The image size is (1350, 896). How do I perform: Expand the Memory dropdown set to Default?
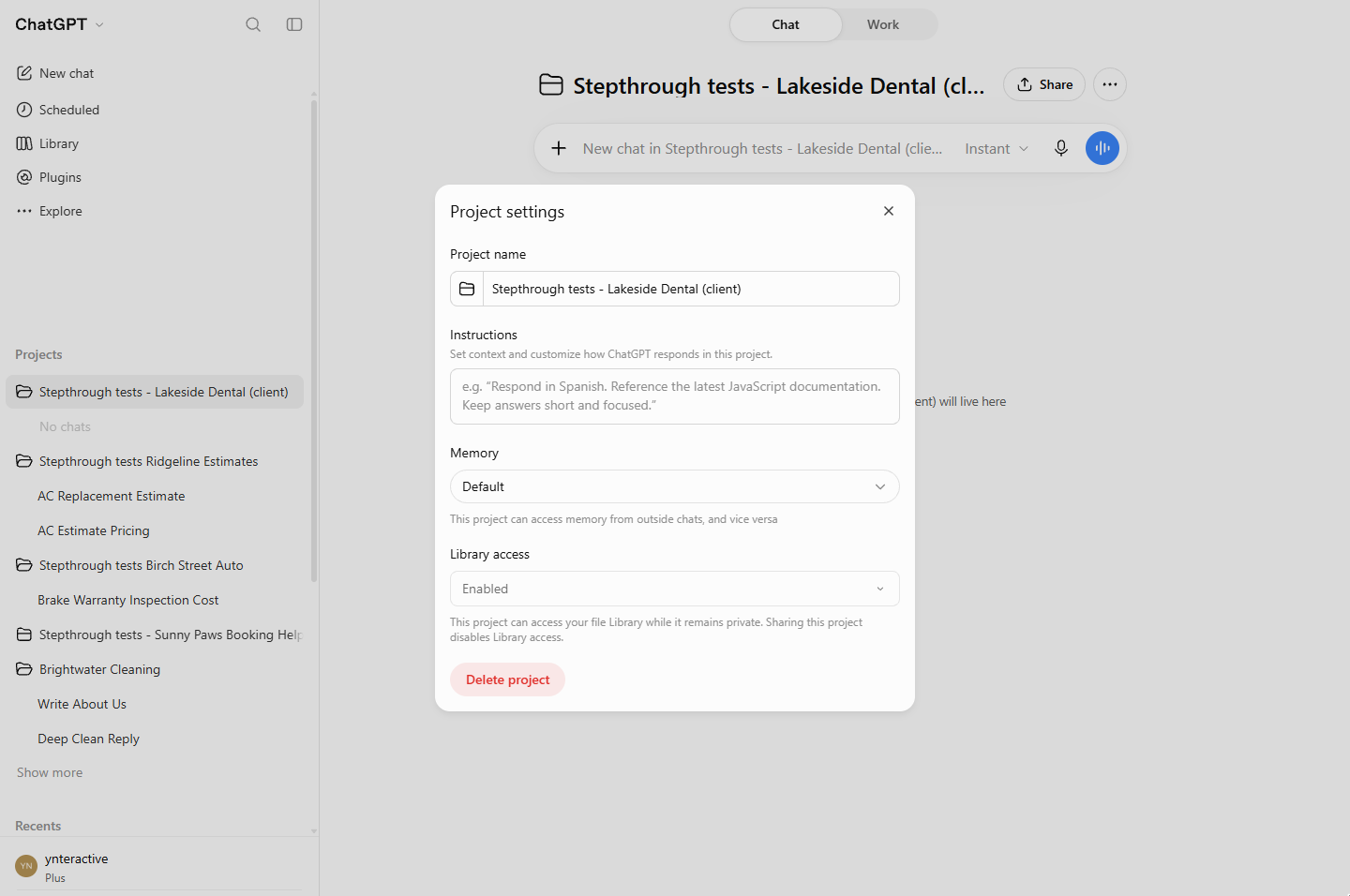[675, 486]
